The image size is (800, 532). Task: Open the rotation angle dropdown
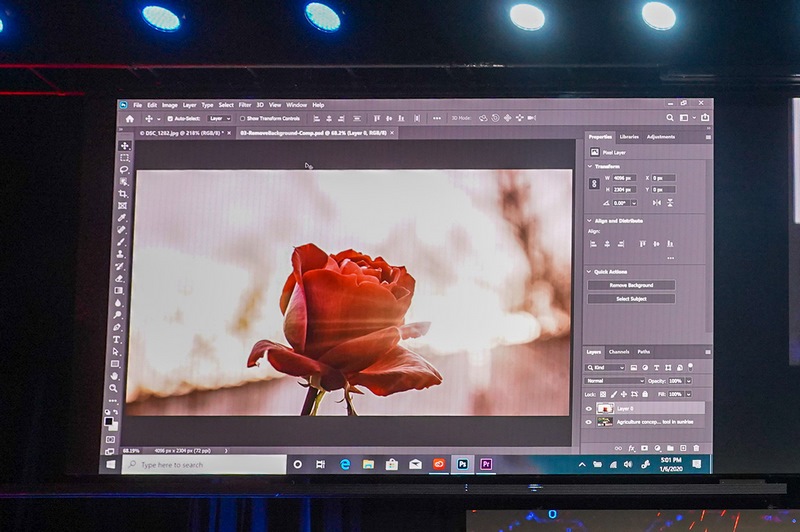tap(634, 202)
